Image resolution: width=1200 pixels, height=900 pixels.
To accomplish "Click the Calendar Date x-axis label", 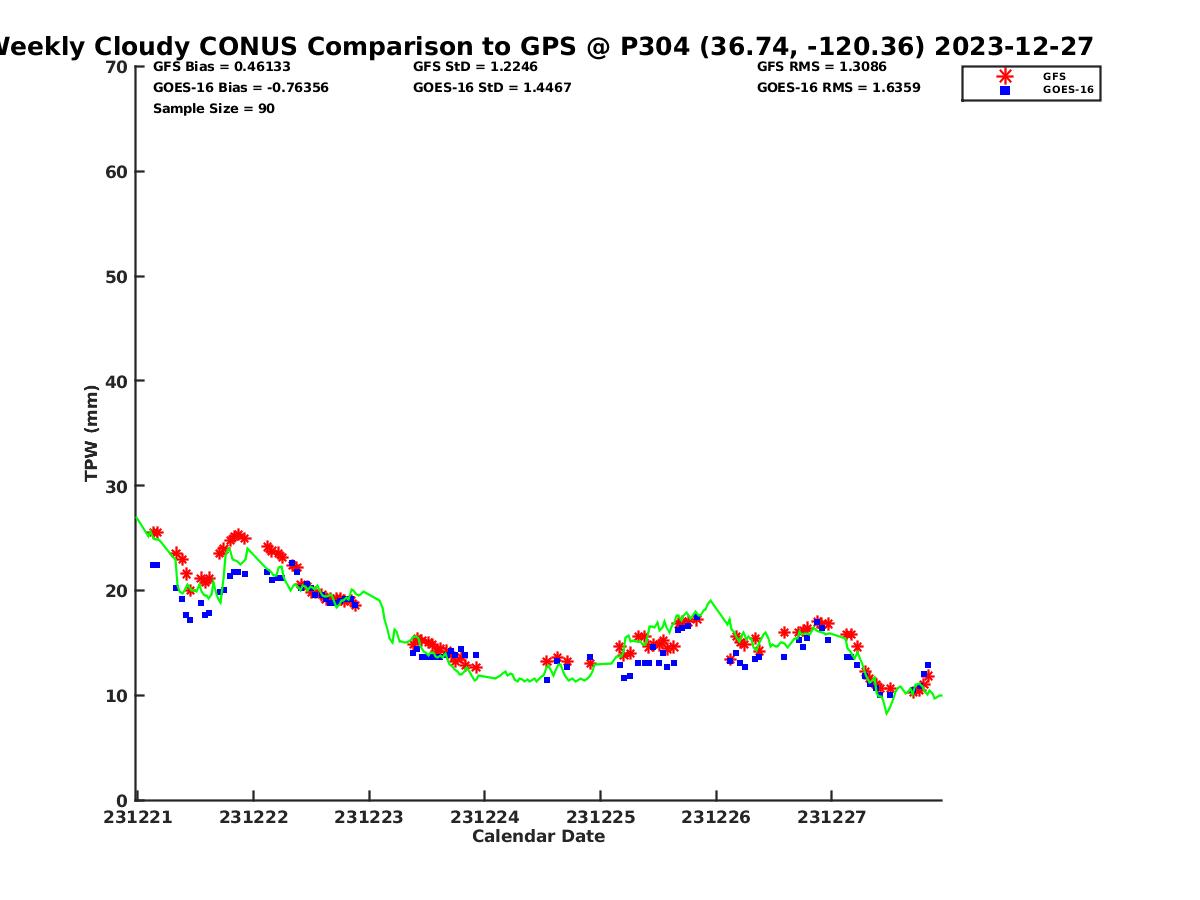I will point(539,837).
